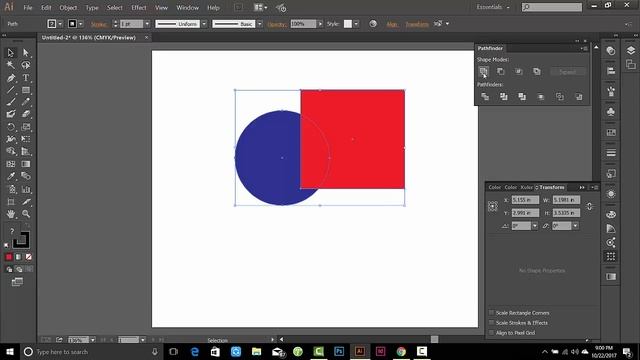Image resolution: width=640 pixels, height=360 pixels.
Task: Switch to the Transform panel tab
Action: [x=552, y=187]
